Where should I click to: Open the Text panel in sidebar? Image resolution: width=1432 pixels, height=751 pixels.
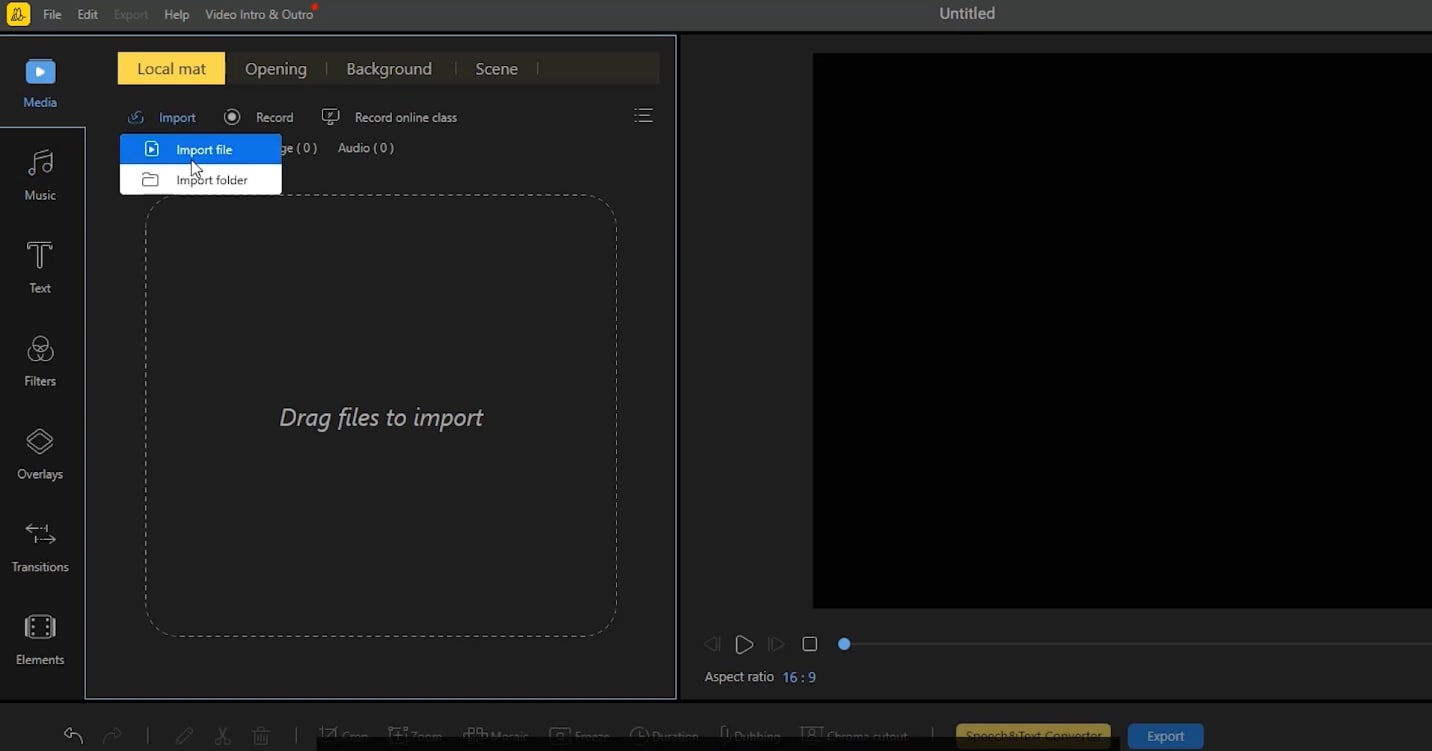click(x=40, y=267)
